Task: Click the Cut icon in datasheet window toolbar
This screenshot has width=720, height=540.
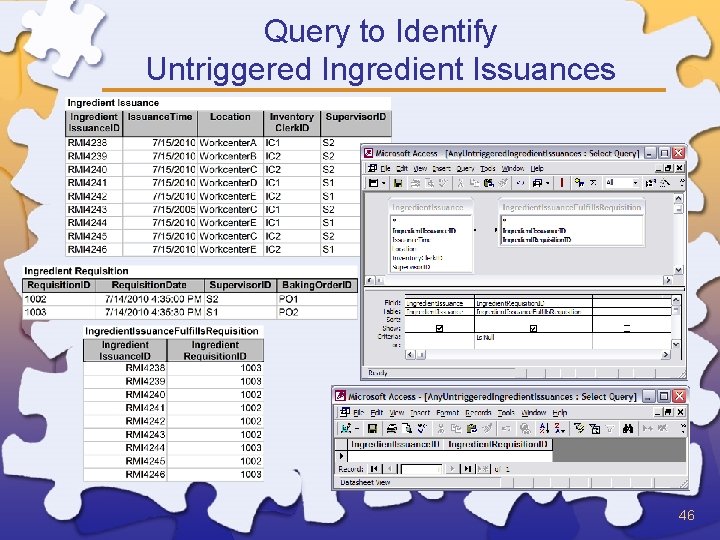Action: [x=441, y=428]
